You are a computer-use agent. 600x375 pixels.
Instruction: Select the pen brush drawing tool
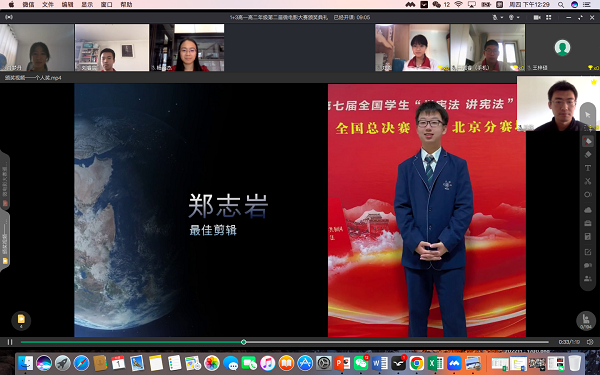[588, 141]
